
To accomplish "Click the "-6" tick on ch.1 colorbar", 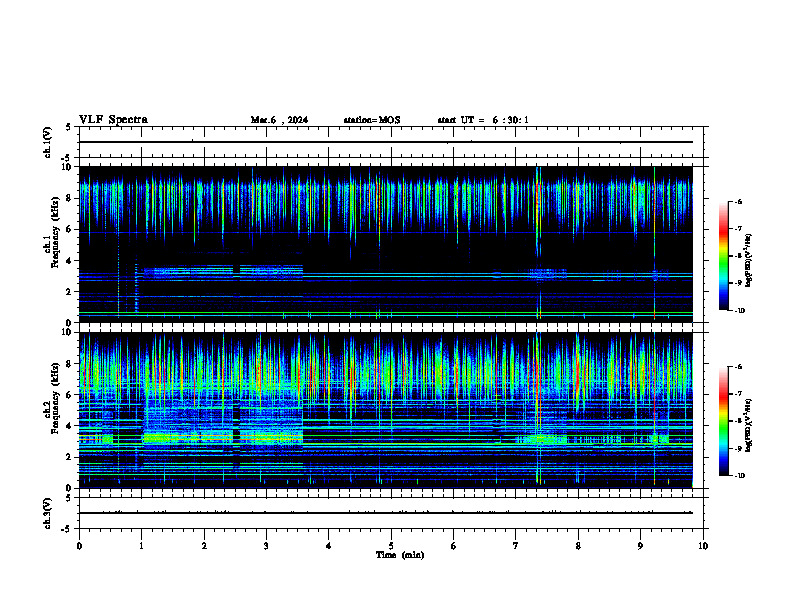I will click(x=738, y=202).
